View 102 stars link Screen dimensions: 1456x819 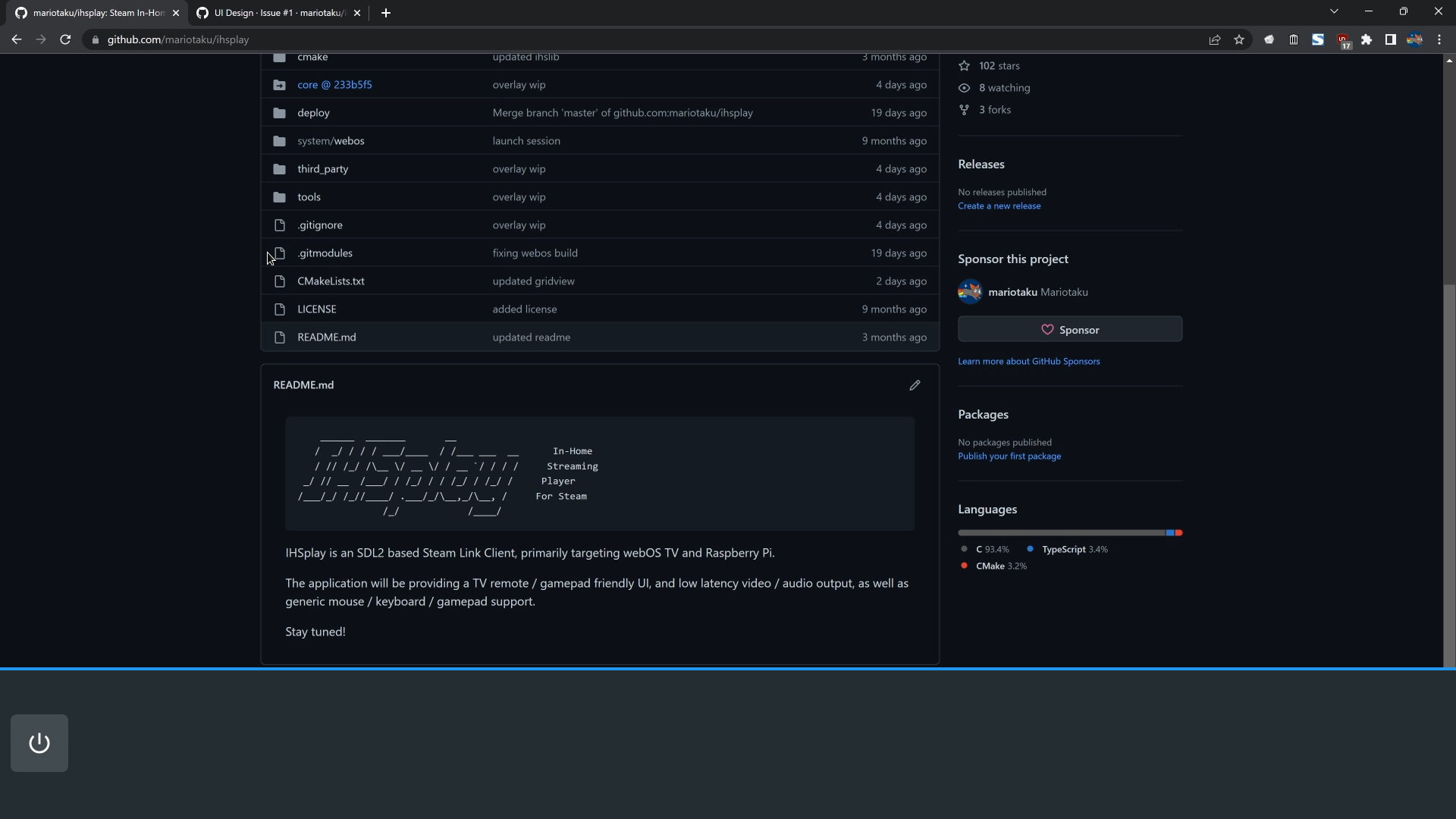coord(990,66)
